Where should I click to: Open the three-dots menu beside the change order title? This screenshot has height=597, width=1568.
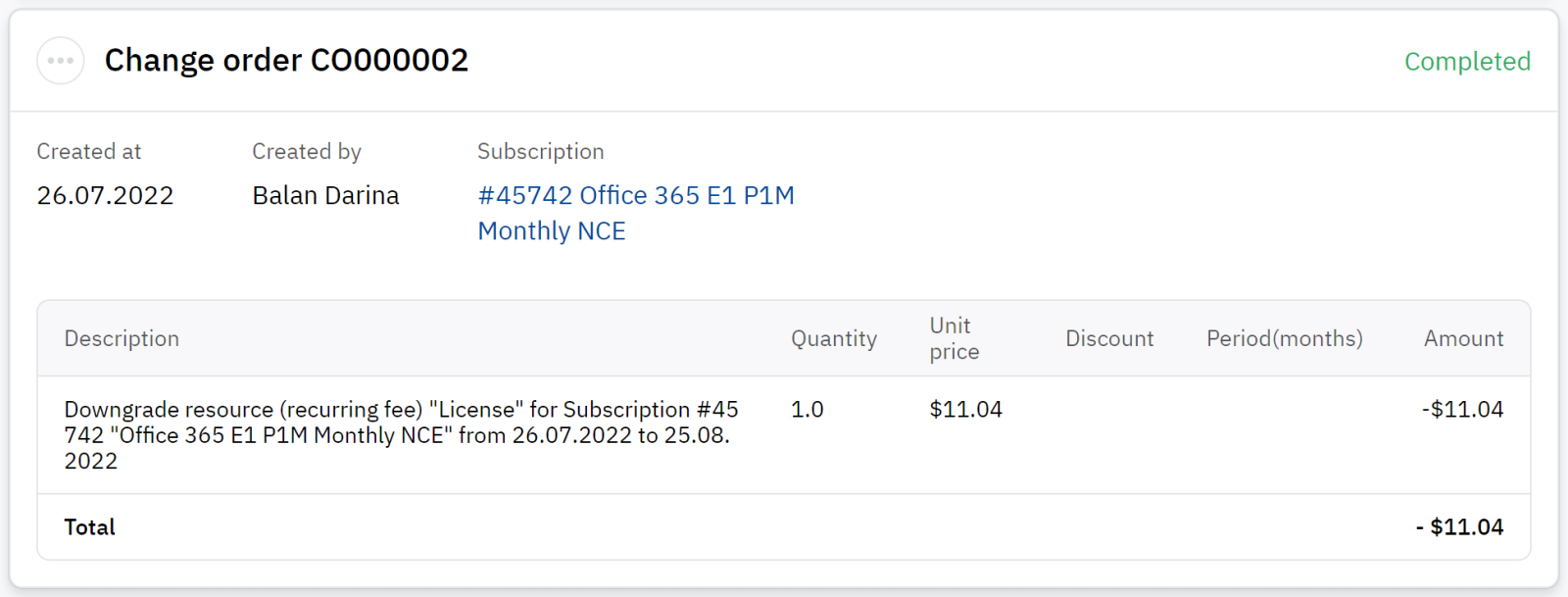pos(61,61)
